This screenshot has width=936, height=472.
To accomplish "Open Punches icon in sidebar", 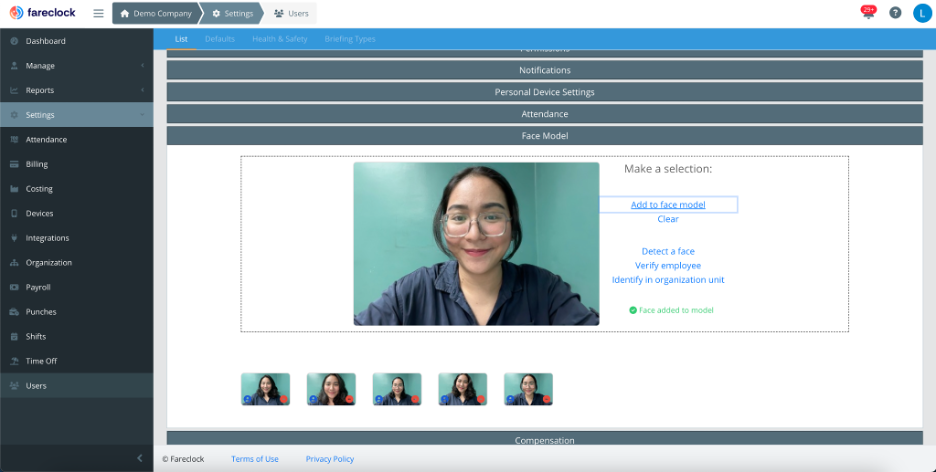I will pos(14,311).
